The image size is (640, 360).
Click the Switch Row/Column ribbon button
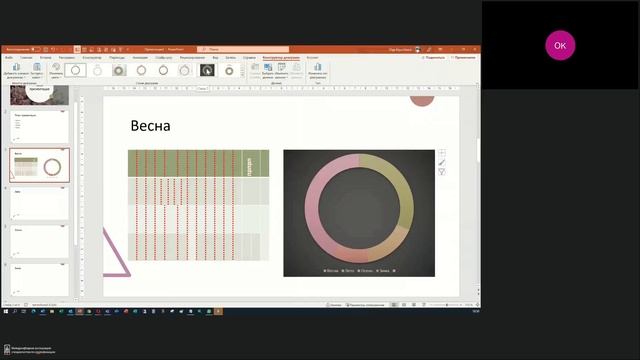[255, 71]
